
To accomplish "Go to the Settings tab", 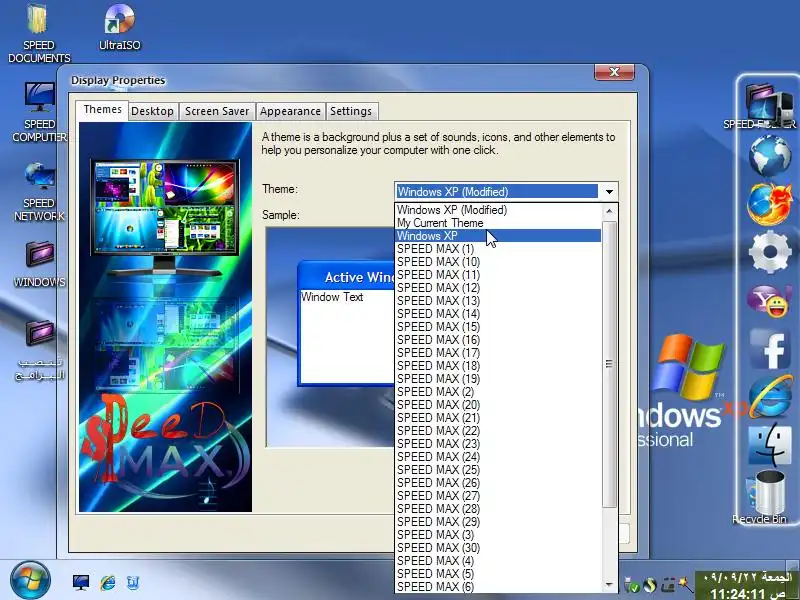I will click(x=351, y=111).
